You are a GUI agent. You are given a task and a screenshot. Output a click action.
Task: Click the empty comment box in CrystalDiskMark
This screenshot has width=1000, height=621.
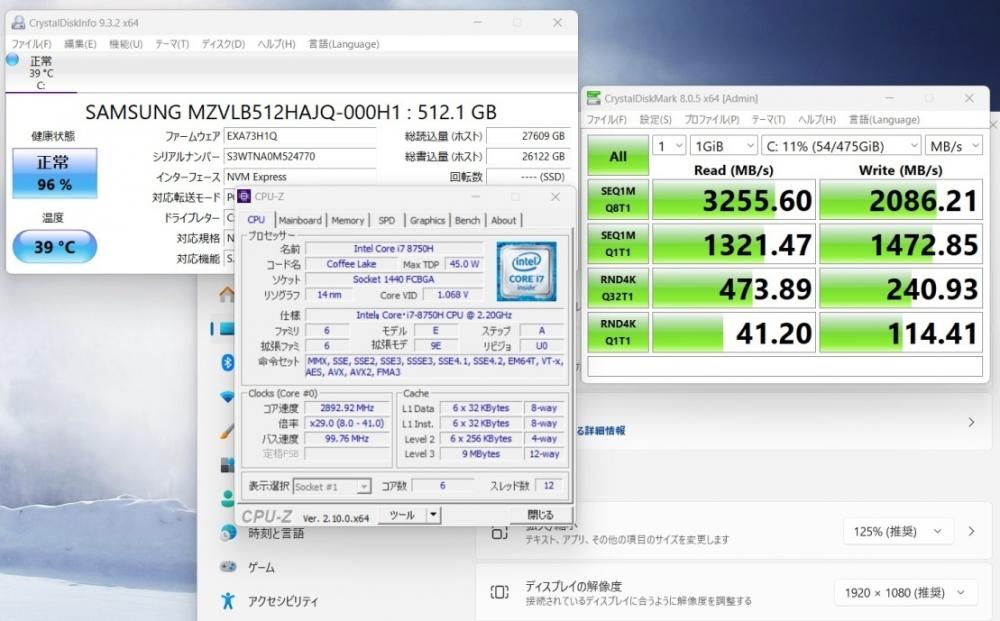pos(785,367)
